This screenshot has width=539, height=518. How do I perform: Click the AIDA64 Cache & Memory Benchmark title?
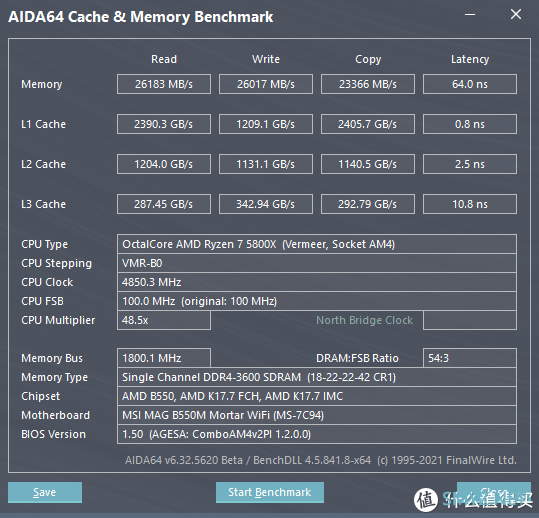click(141, 17)
